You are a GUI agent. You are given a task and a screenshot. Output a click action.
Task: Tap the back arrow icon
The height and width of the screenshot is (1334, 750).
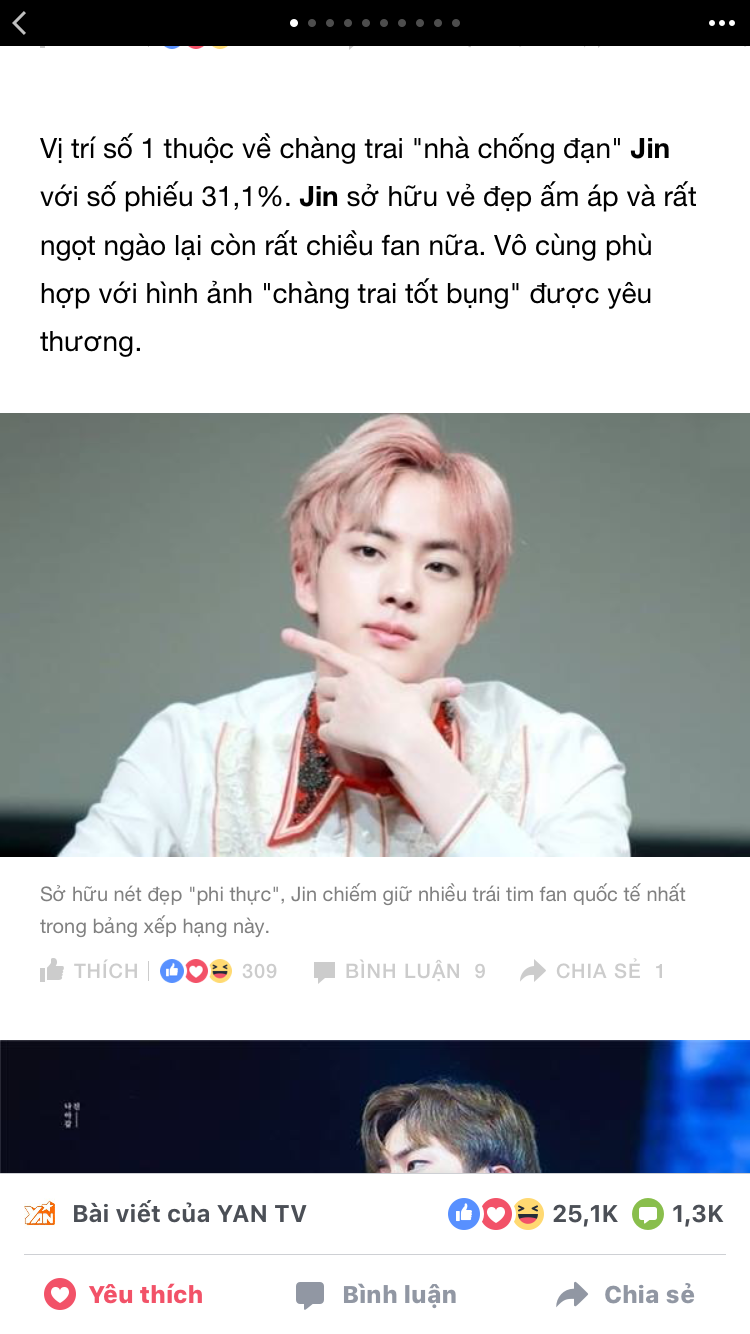pos(20,22)
